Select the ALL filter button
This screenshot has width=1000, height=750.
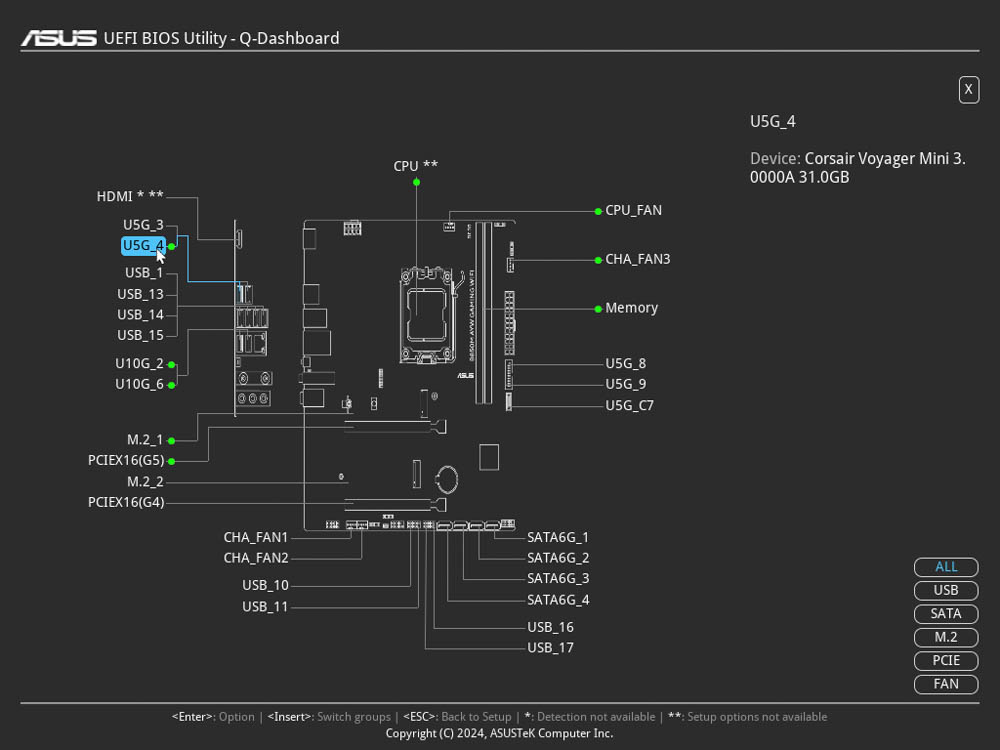coord(946,567)
